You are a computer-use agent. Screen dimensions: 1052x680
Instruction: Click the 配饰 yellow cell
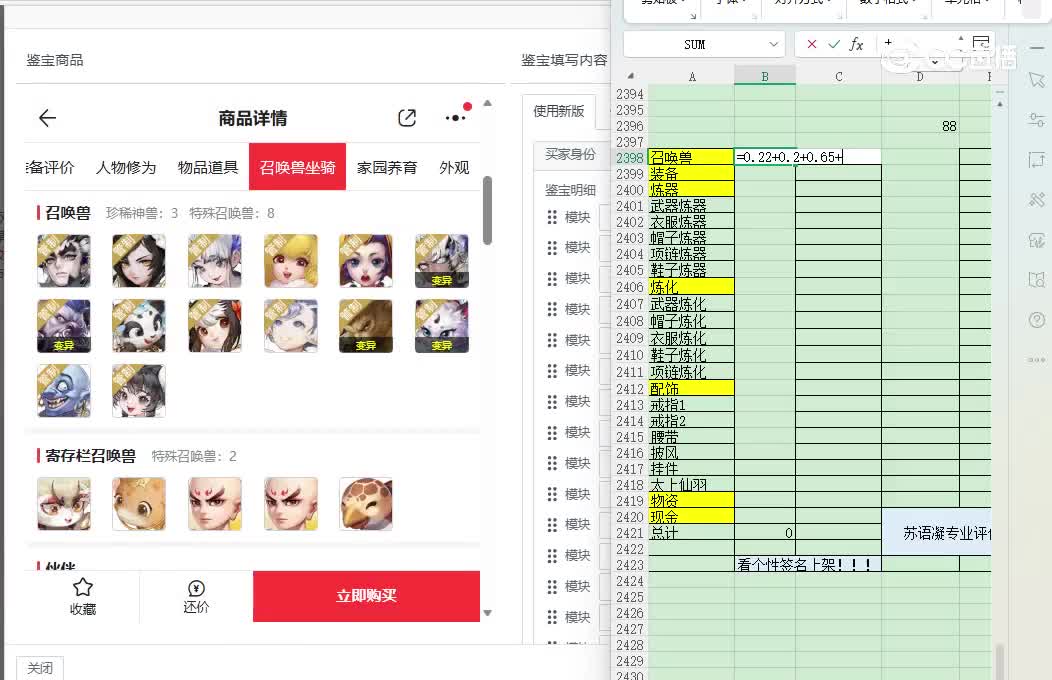(691, 389)
